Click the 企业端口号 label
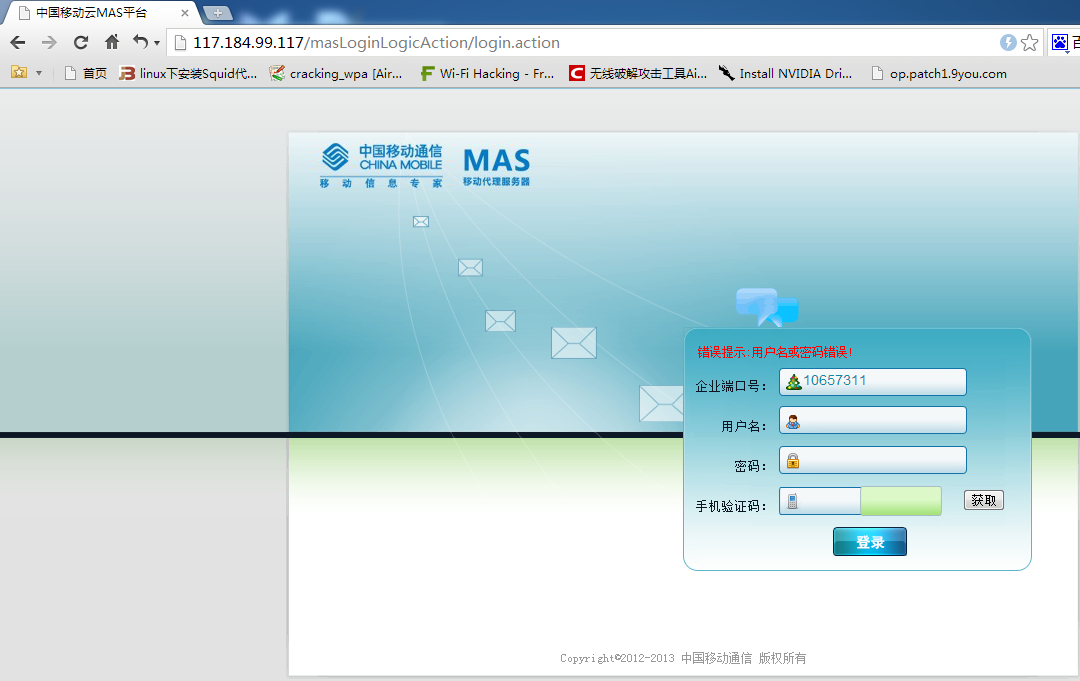 coord(731,386)
